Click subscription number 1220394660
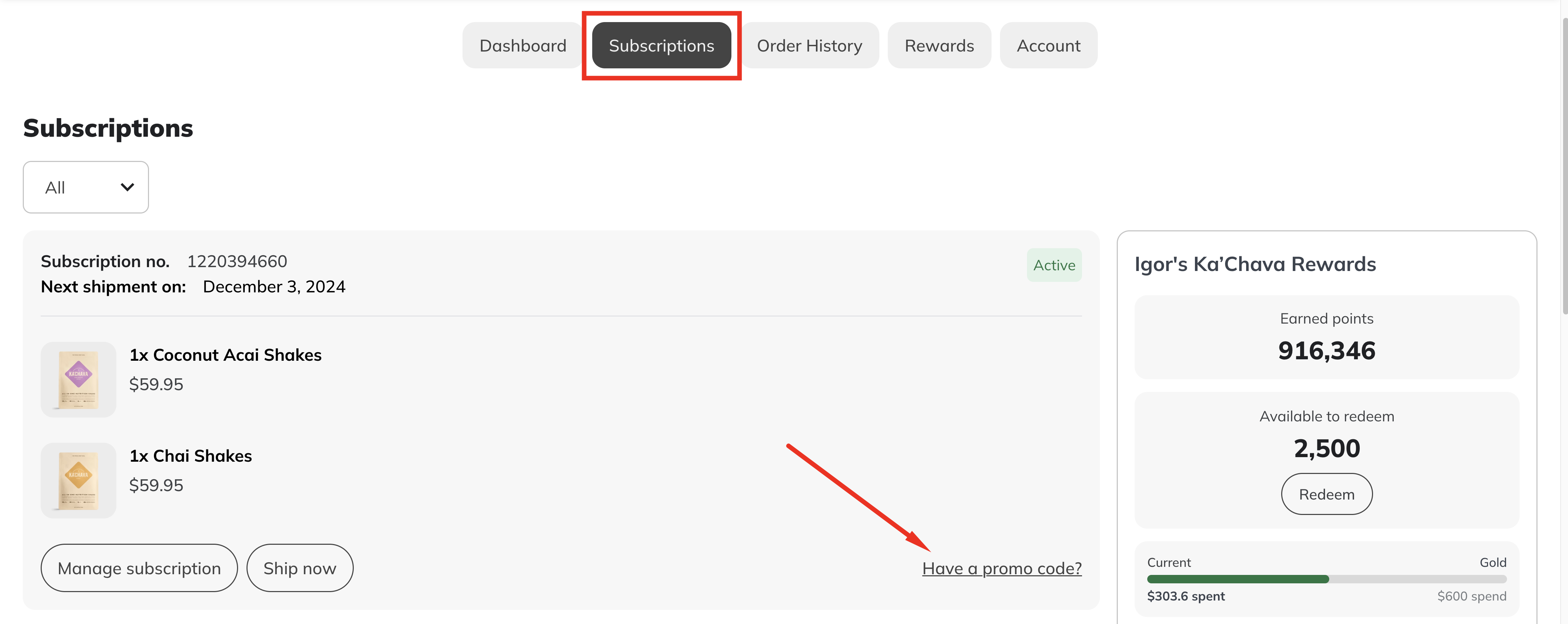 pyautogui.click(x=237, y=261)
